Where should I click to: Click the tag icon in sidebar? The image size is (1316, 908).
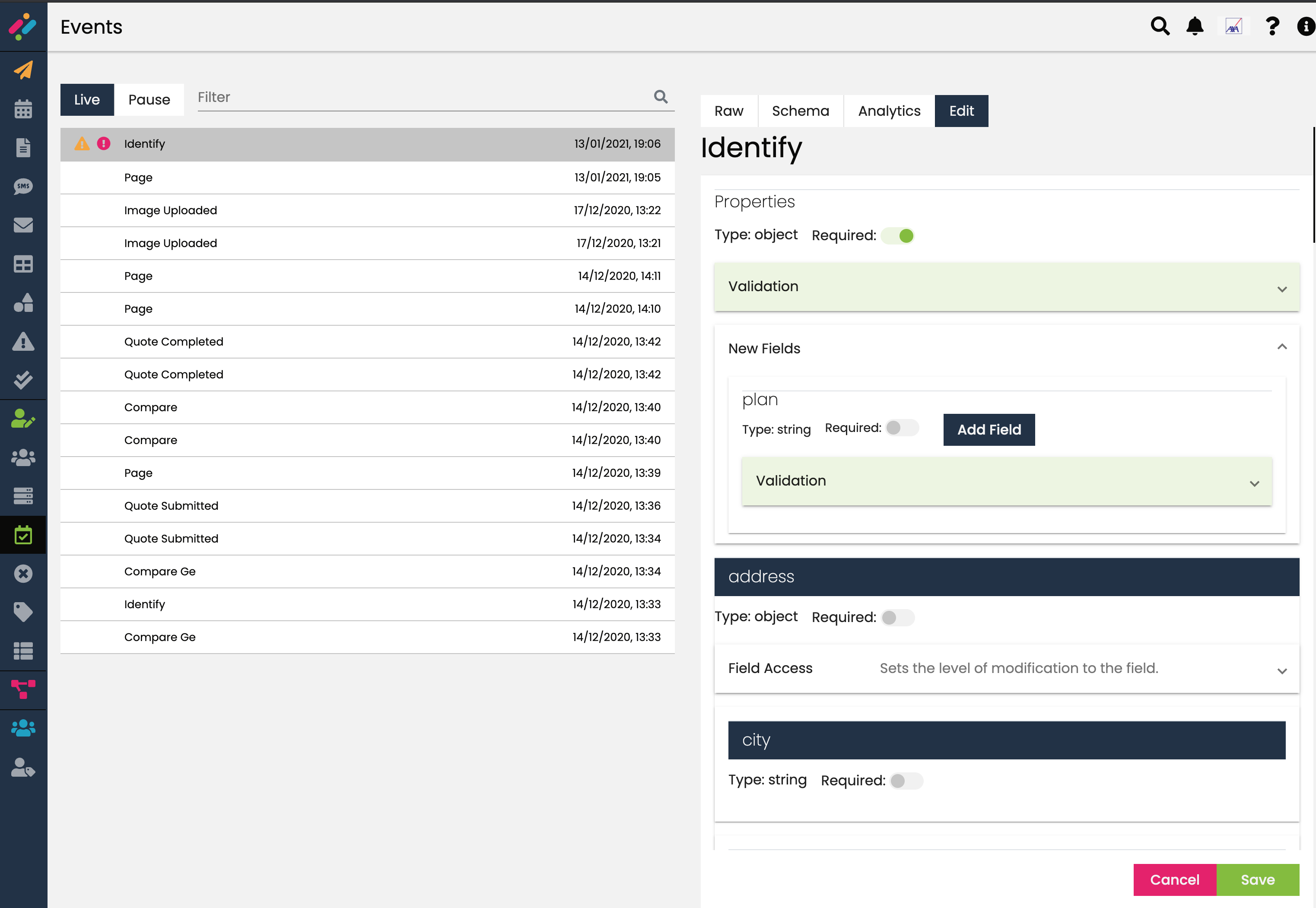tap(23, 612)
